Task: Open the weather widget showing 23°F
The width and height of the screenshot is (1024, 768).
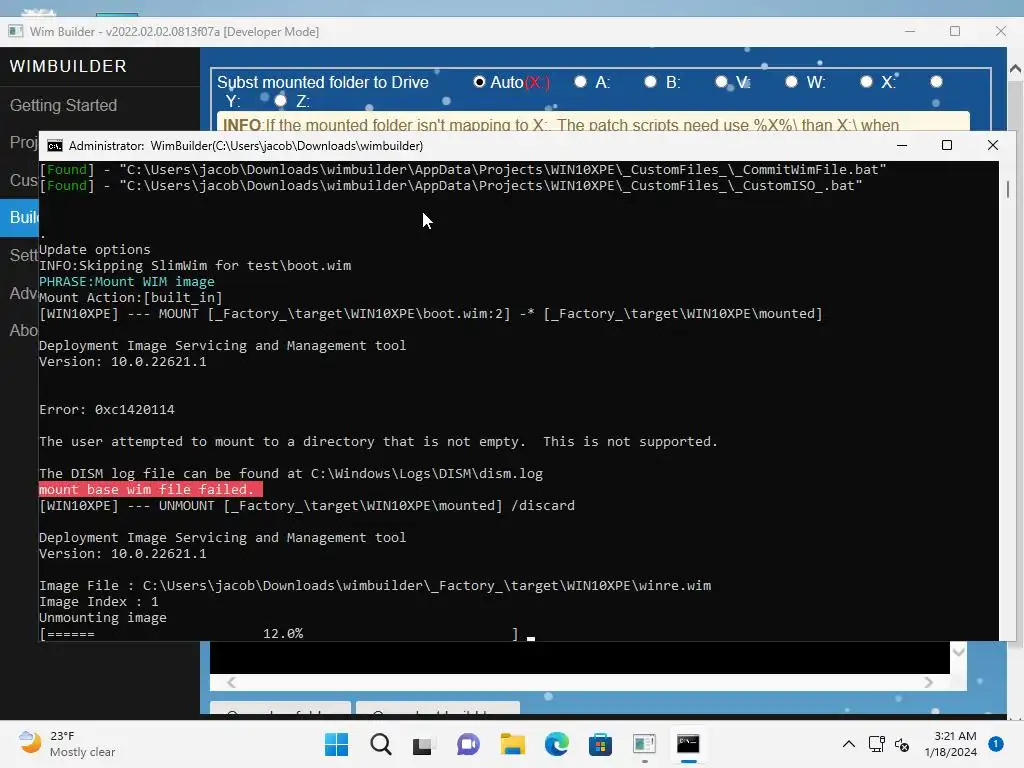Action: [67, 744]
